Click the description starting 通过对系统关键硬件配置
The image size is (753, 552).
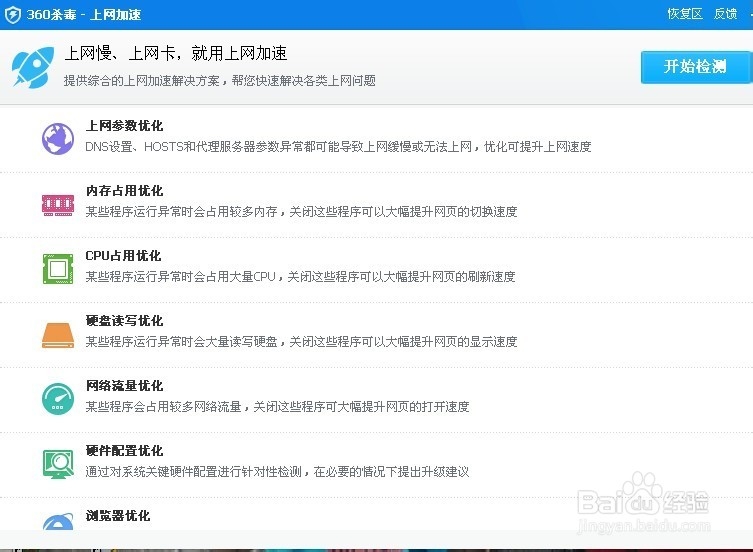(277, 472)
